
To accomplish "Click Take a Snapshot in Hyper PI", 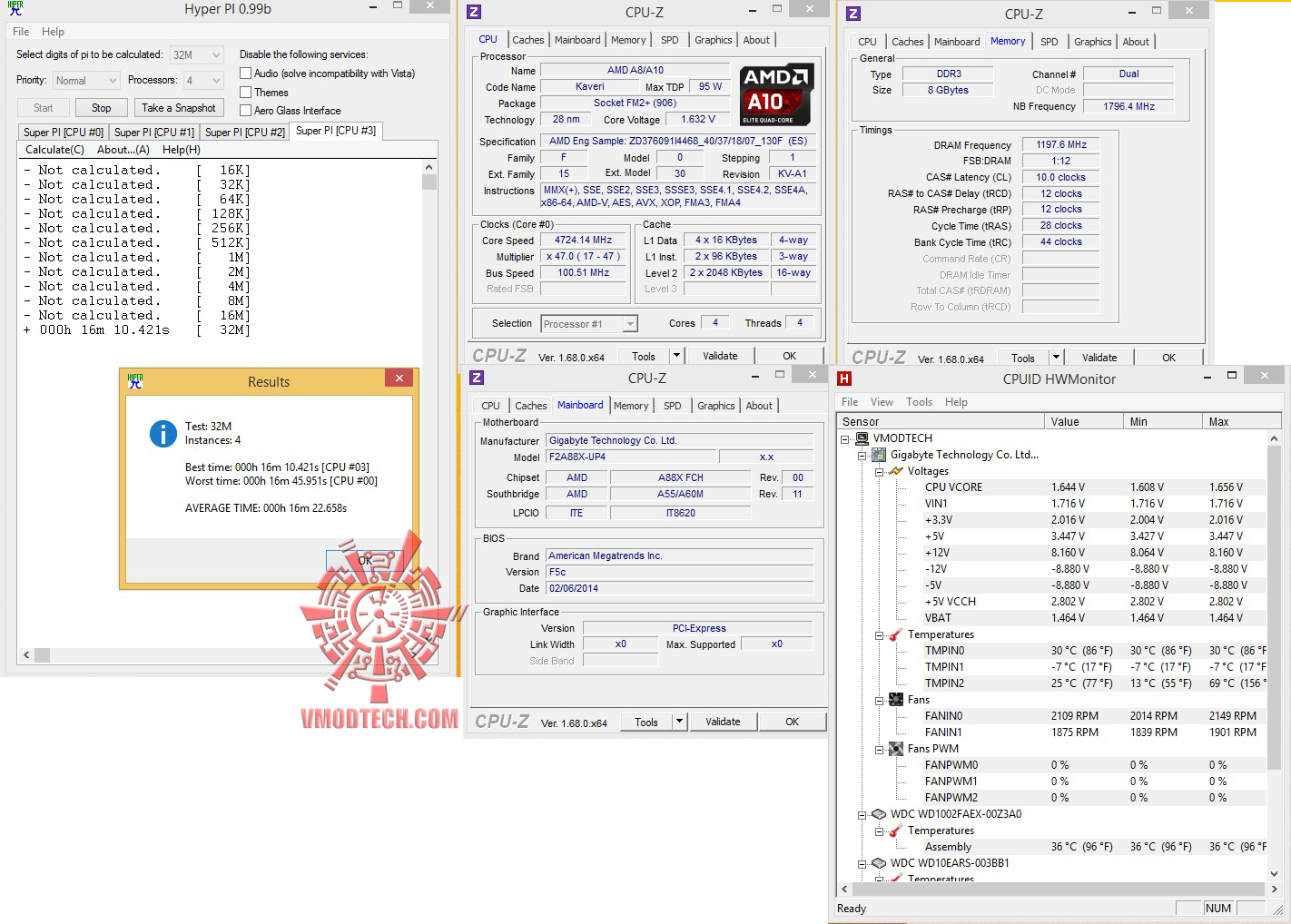I will [x=179, y=108].
